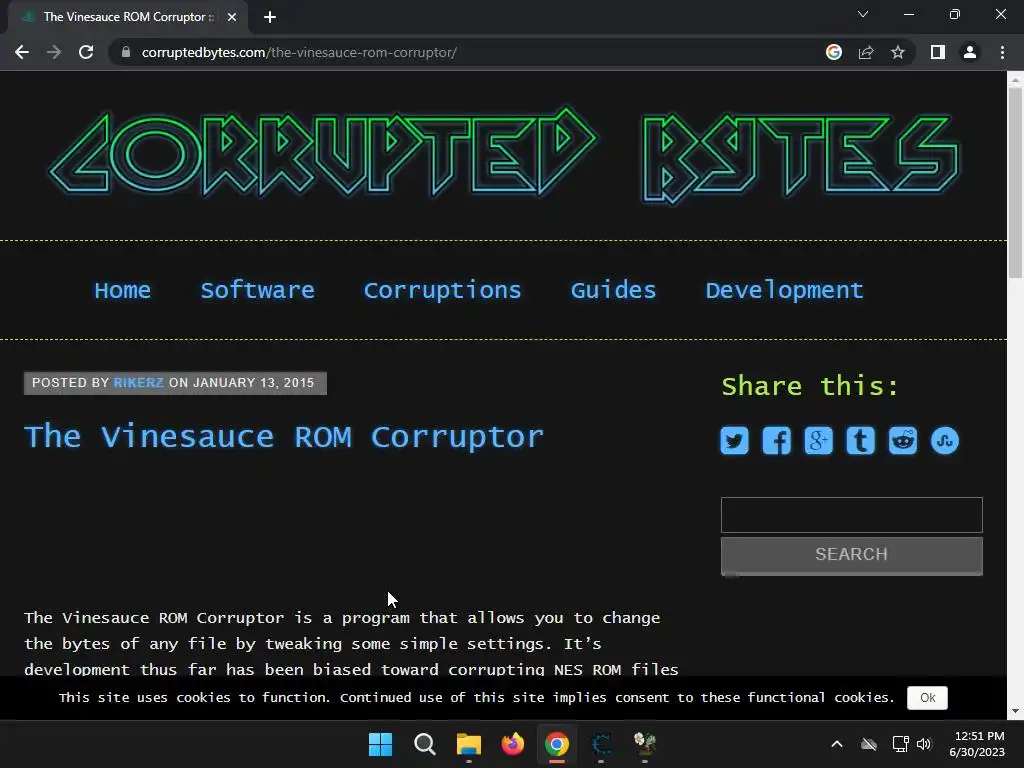Screen dimensions: 1024x768
Task: Close the Vinesauce ROM Corruptor tab
Action: [x=232, y=17]
